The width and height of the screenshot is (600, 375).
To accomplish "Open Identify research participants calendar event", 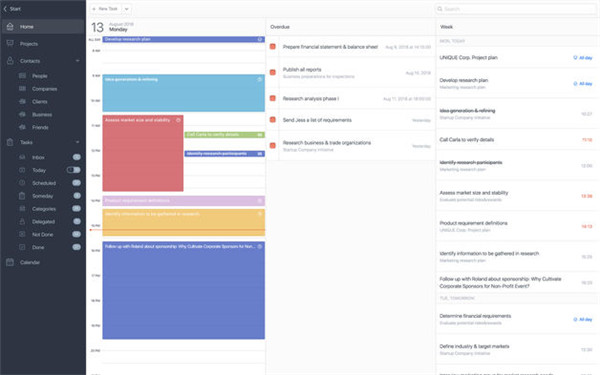I will coord(225,154).
